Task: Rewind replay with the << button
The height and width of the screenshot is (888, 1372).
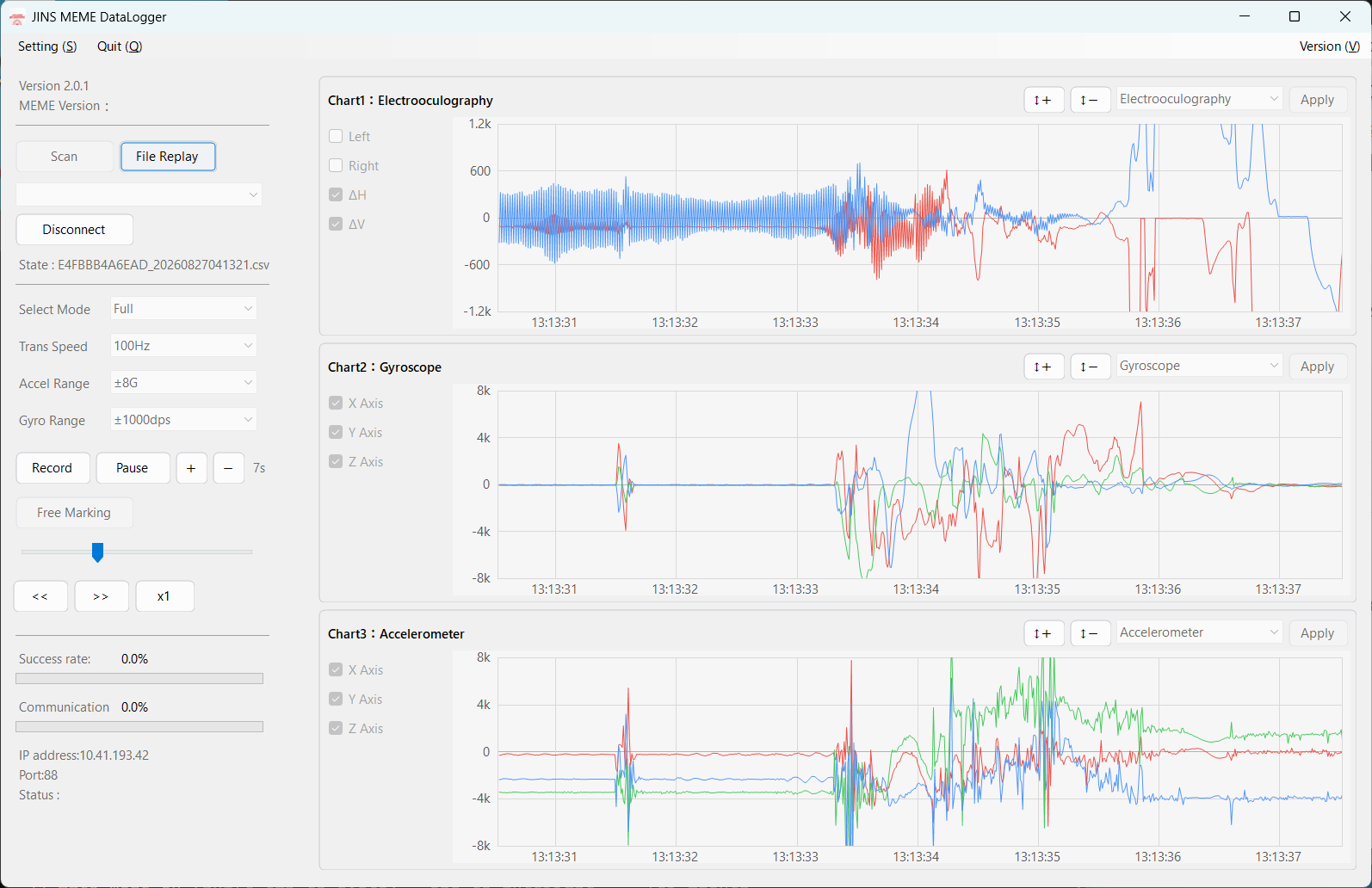Action: (x=40, y=596)
